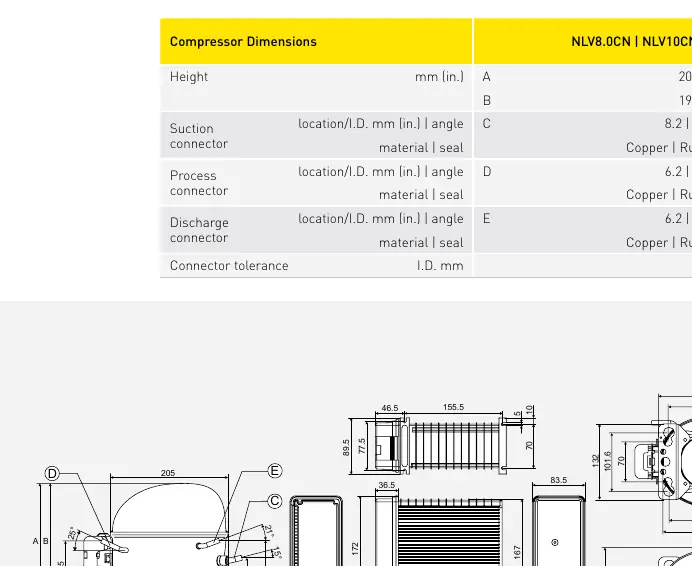Select the Height row label
Viewport: 692px width, 566px height.
tap(189, 77)
